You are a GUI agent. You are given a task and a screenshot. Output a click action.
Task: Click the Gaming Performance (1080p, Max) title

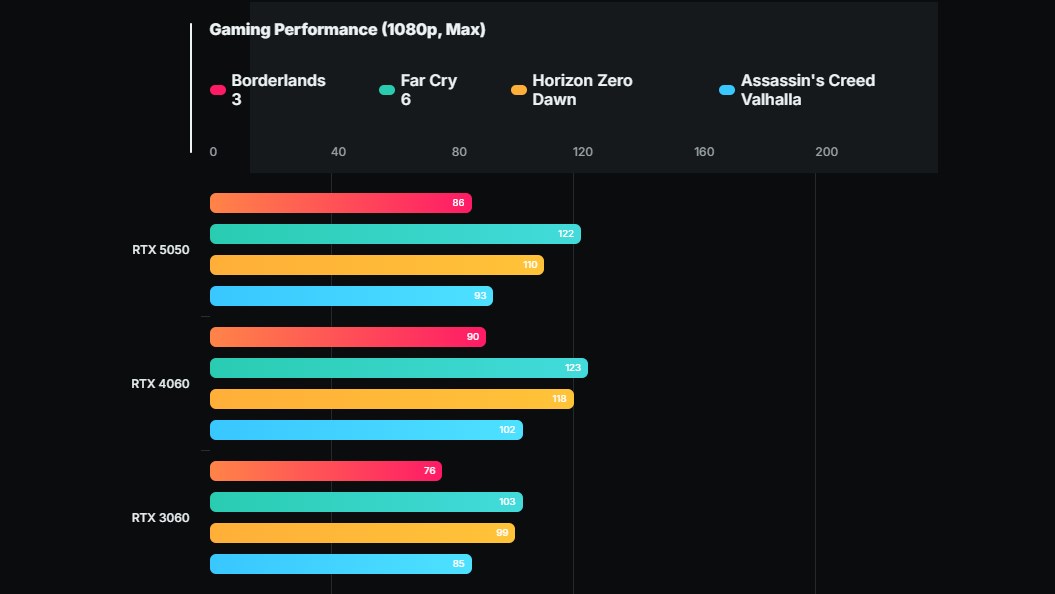click(347, 30)
